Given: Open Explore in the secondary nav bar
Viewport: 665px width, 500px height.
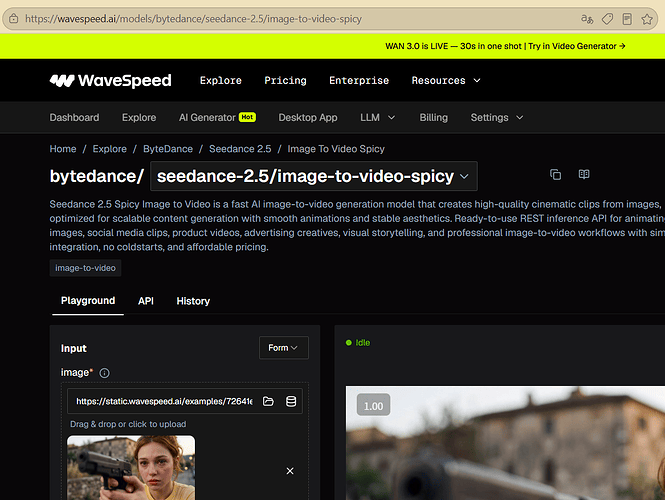Looking at the screenshot, I should [x=139, y=117].
